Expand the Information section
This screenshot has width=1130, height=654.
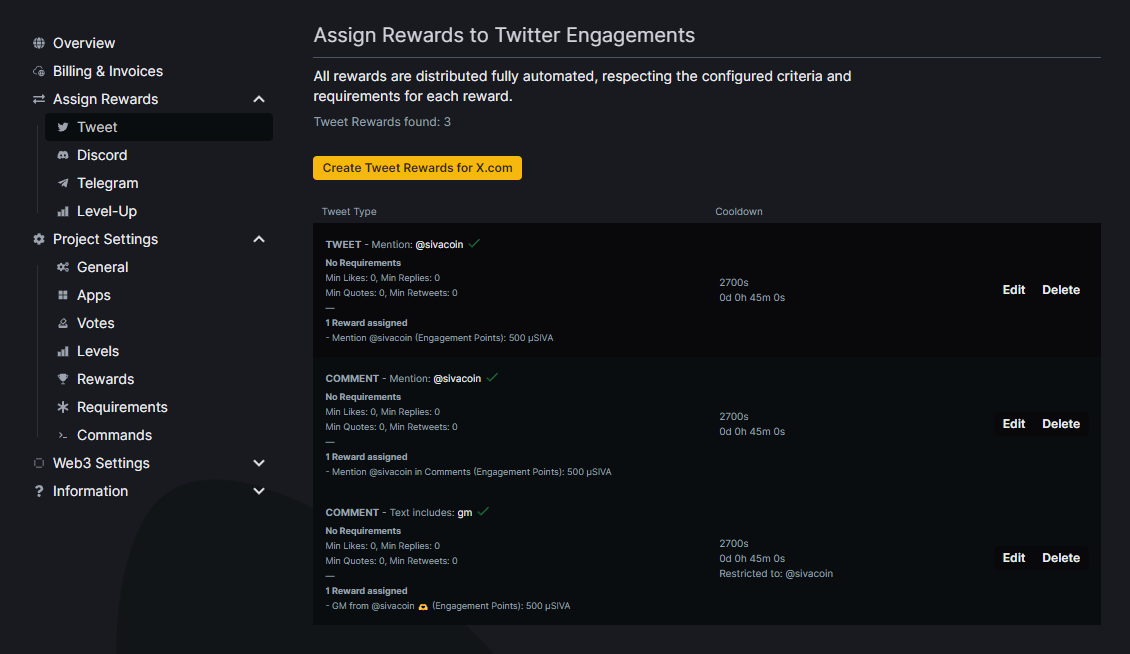[259, 491]
